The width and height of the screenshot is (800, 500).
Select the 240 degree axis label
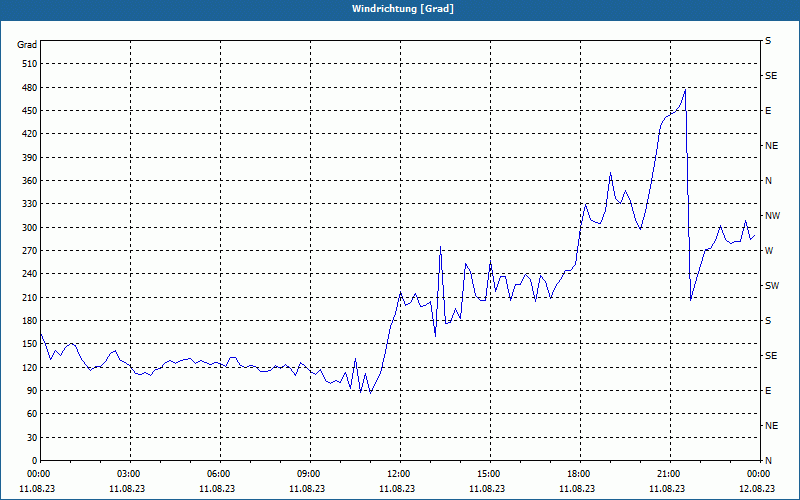click(30, 274)
